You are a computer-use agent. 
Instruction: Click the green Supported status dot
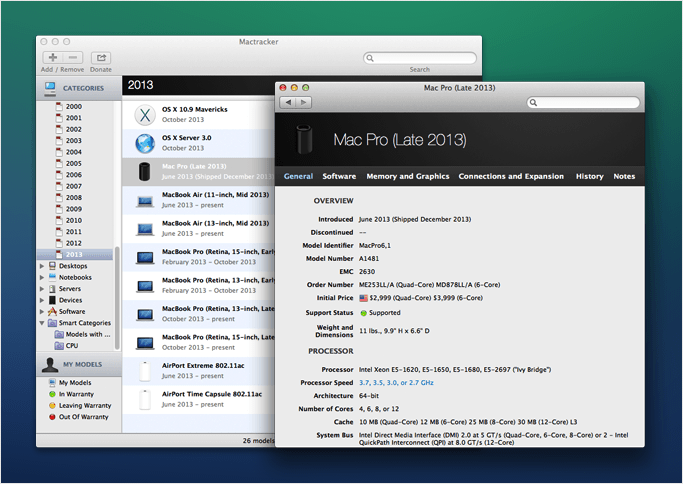pos(363,313)
